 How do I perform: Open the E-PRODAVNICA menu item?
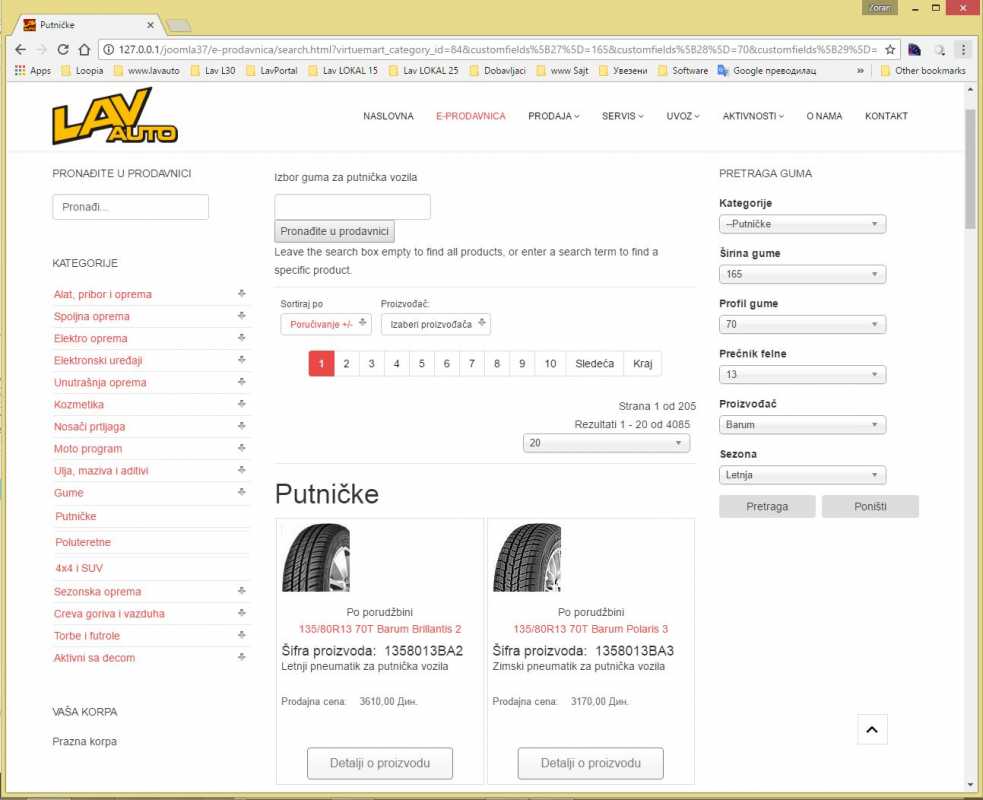tap(471, 116)
